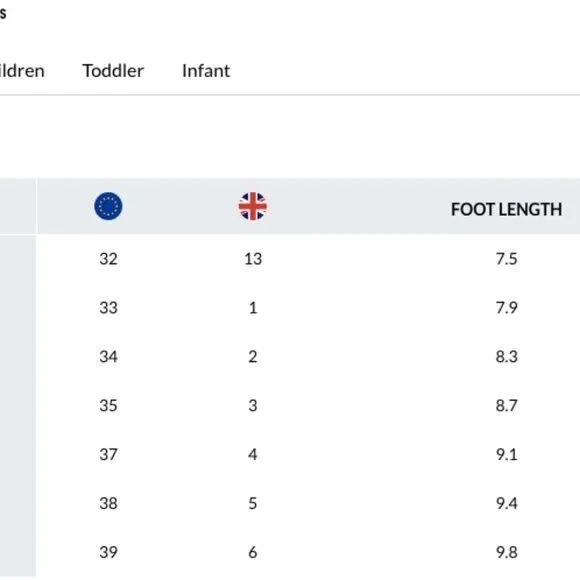Click the UK flag icon column header
Viewport: 580px width, 580px height.
(x=253, y=206)
